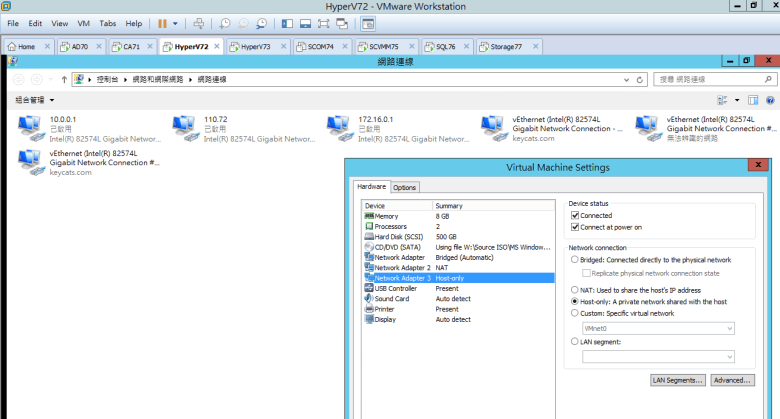Viewport: 780px width, 419px height.
Task: Click the Advanced... button
Action: click(x=732, y=380)
